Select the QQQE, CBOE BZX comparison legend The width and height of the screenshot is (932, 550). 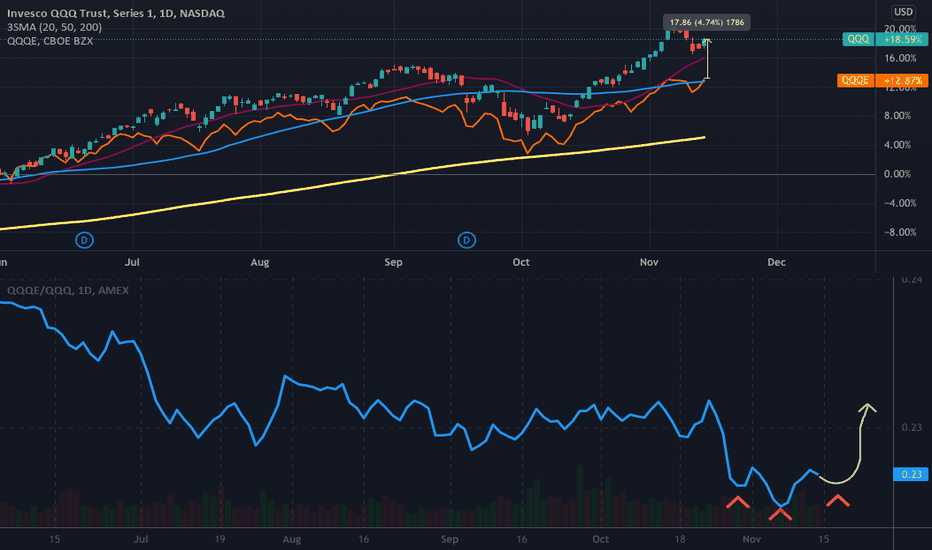pyautogui.click(x=50, y=41)
